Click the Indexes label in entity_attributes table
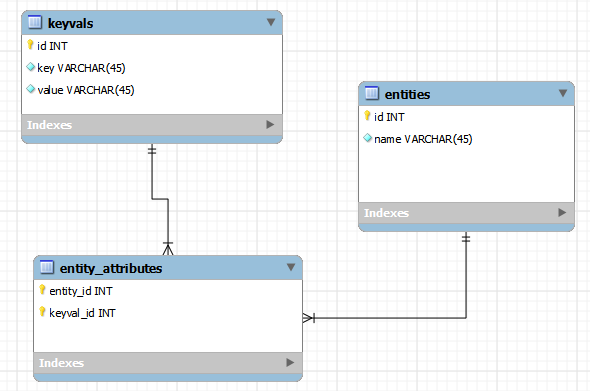 tap(61, 363)
